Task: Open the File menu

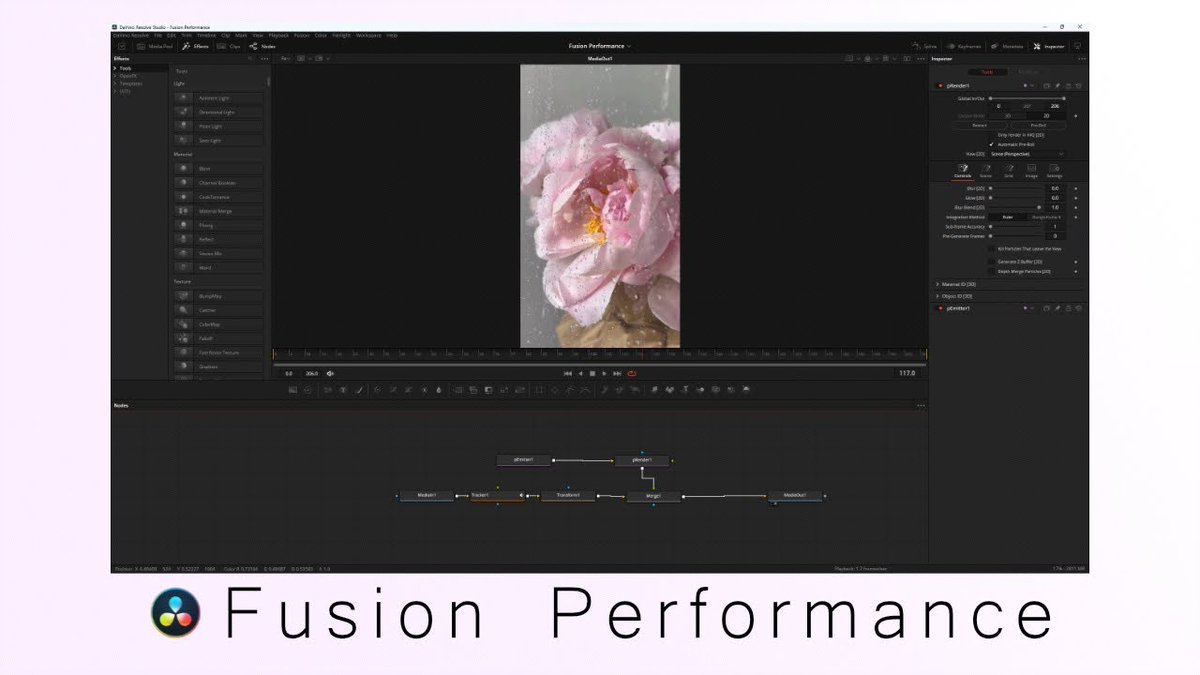Action: click(x=157, y=35)
